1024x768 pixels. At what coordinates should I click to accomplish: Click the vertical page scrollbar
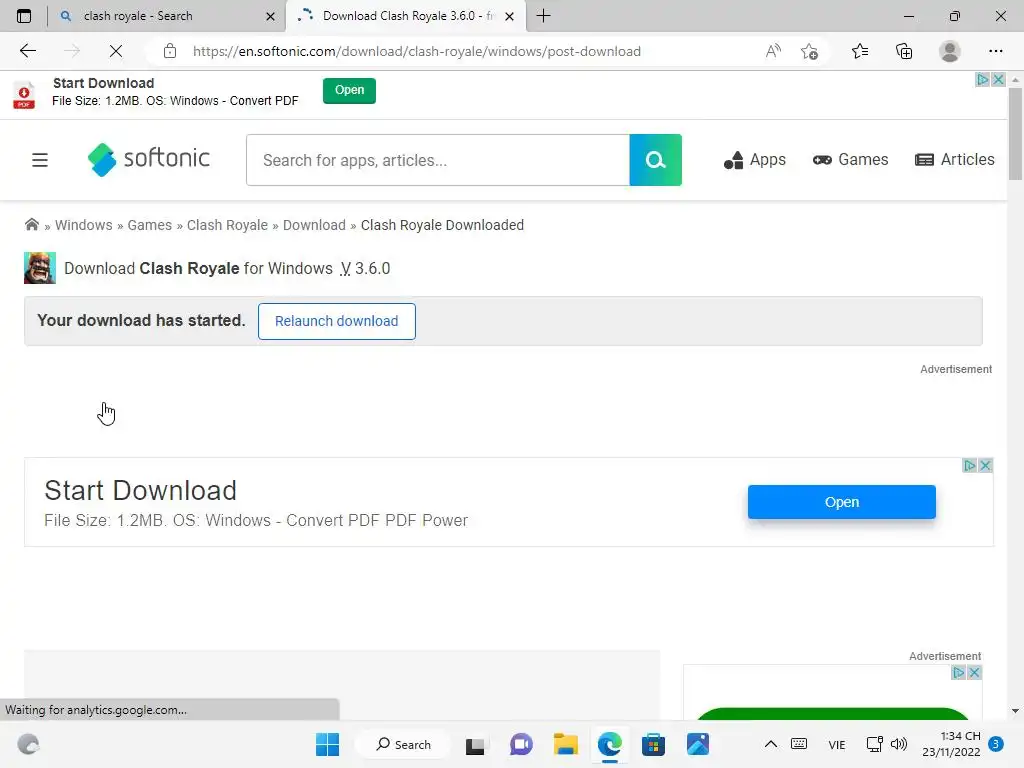(1015, 134)
